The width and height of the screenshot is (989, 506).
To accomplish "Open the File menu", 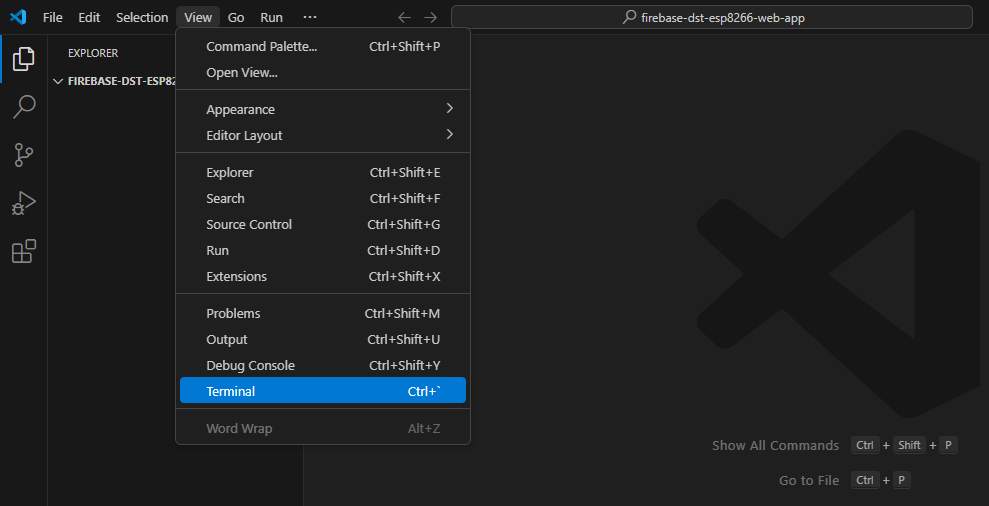I will (x=52, y=17).
